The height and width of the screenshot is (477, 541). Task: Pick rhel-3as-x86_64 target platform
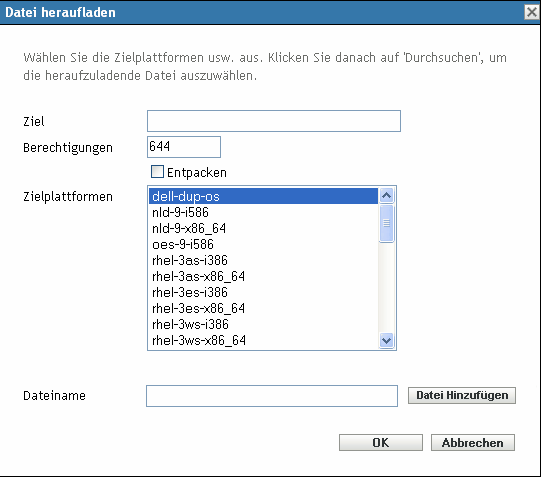(264, 276)
